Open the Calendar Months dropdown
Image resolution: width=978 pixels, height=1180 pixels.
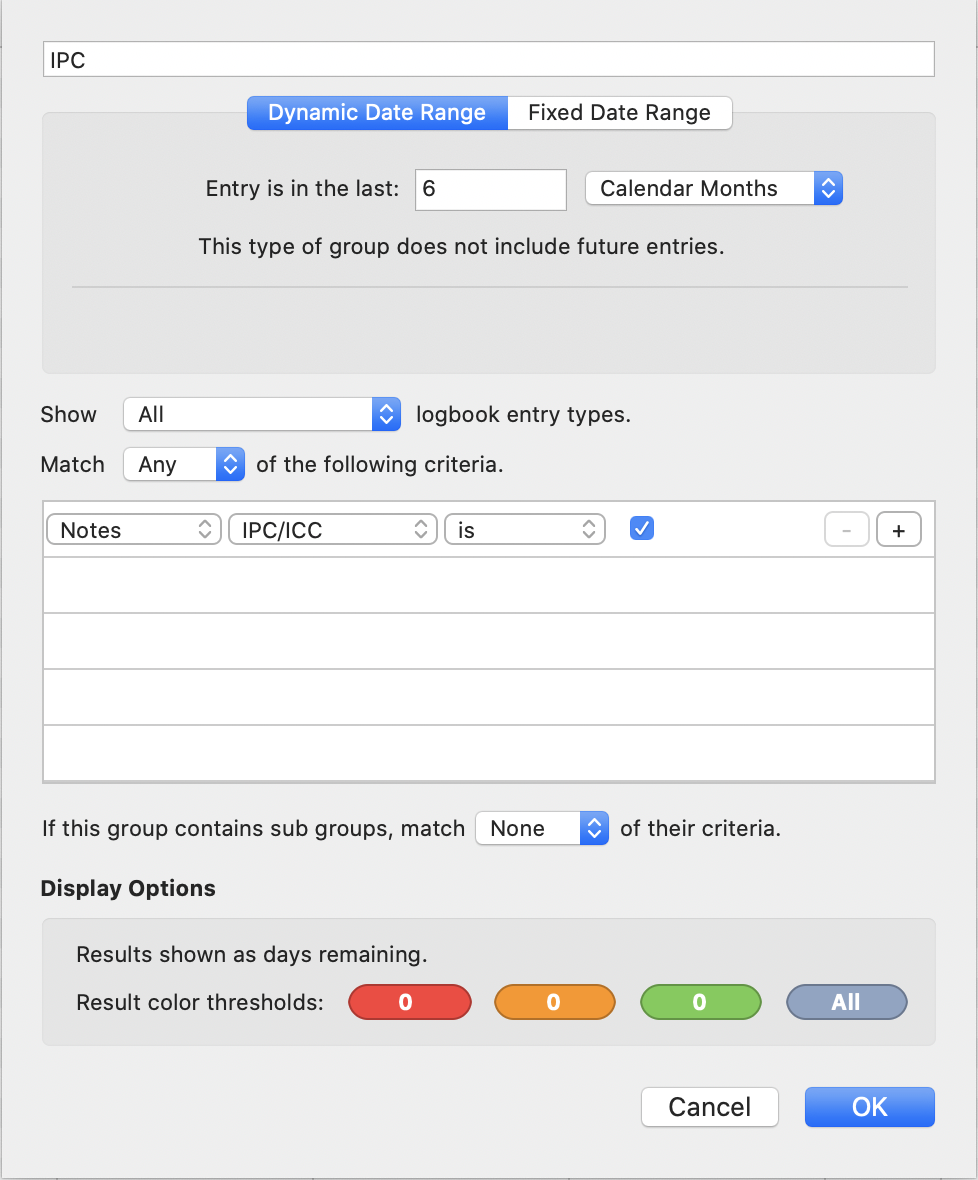pyautogui.click(x=714, y=188)
